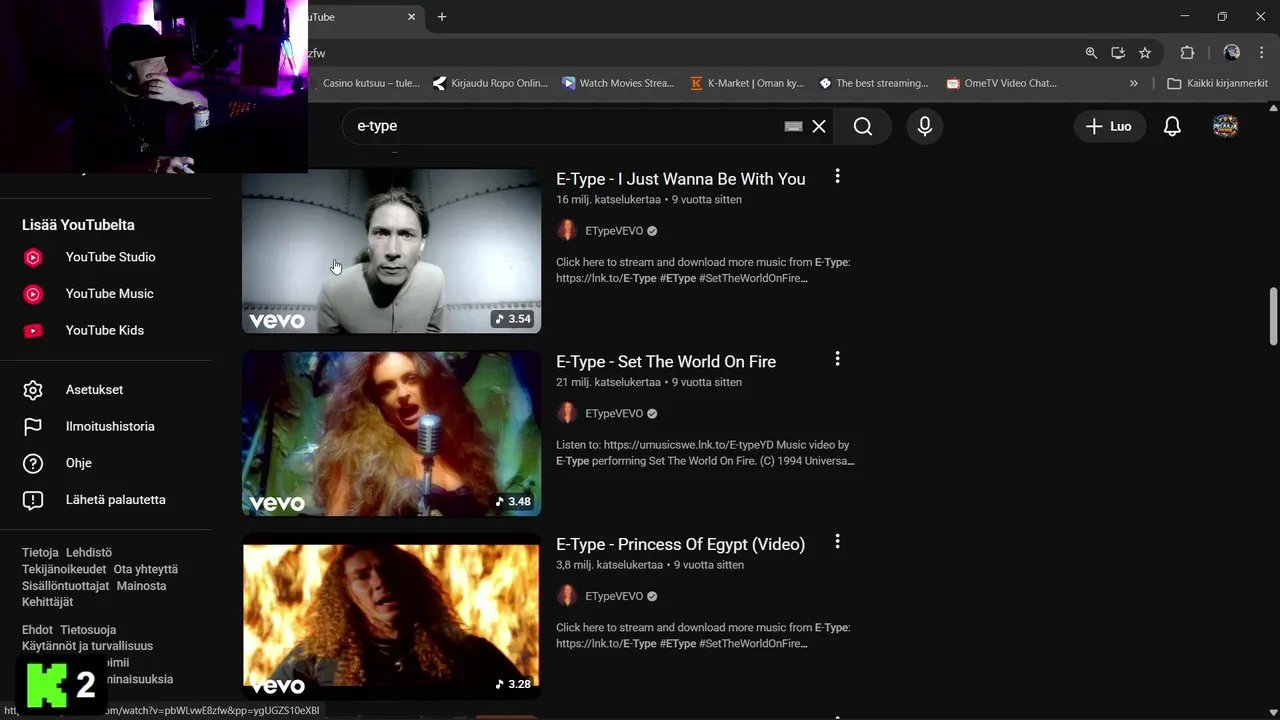
Task: Close the YouTube browser tab
Action: coord(411,17)
